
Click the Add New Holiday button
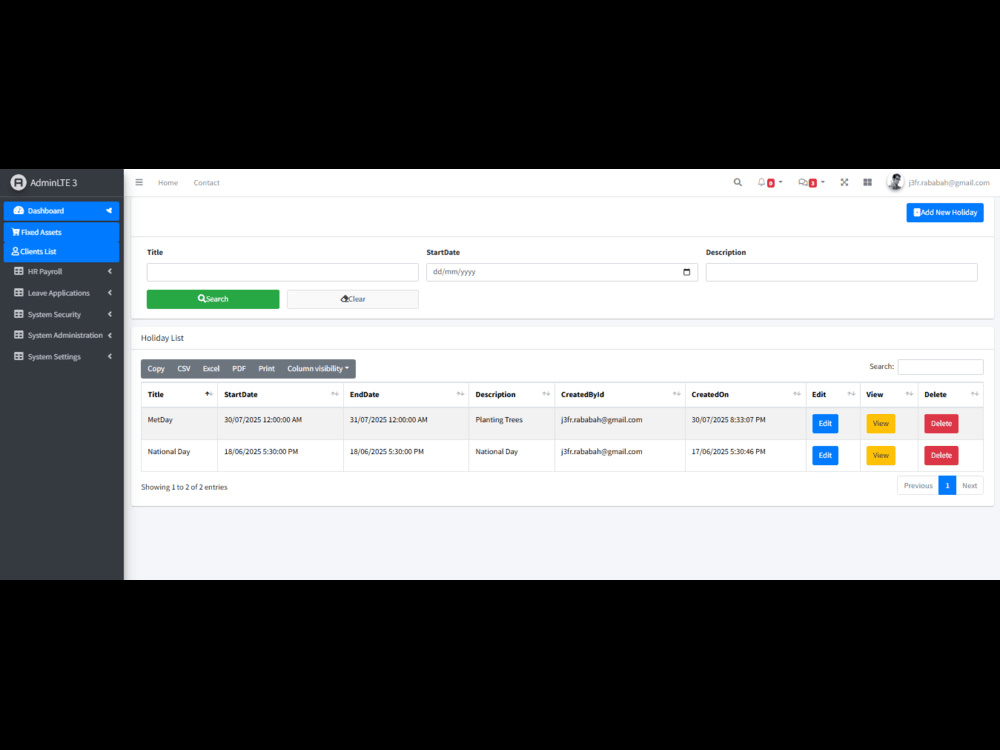945,212
